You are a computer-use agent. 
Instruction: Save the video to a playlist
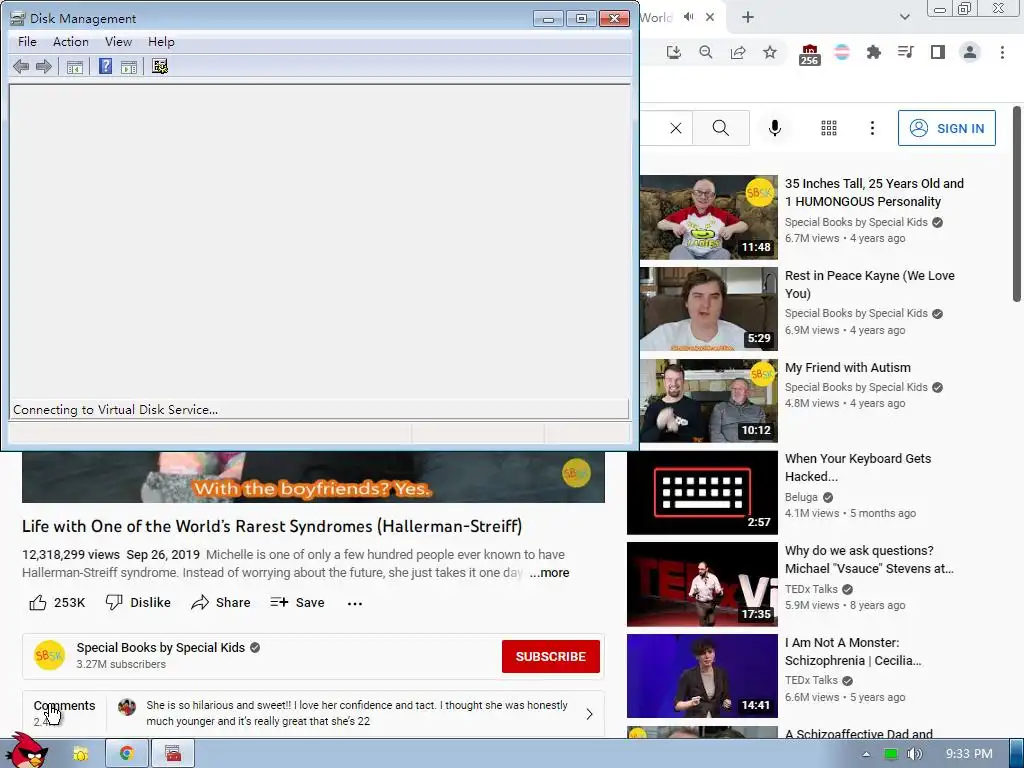coord(298,603)
